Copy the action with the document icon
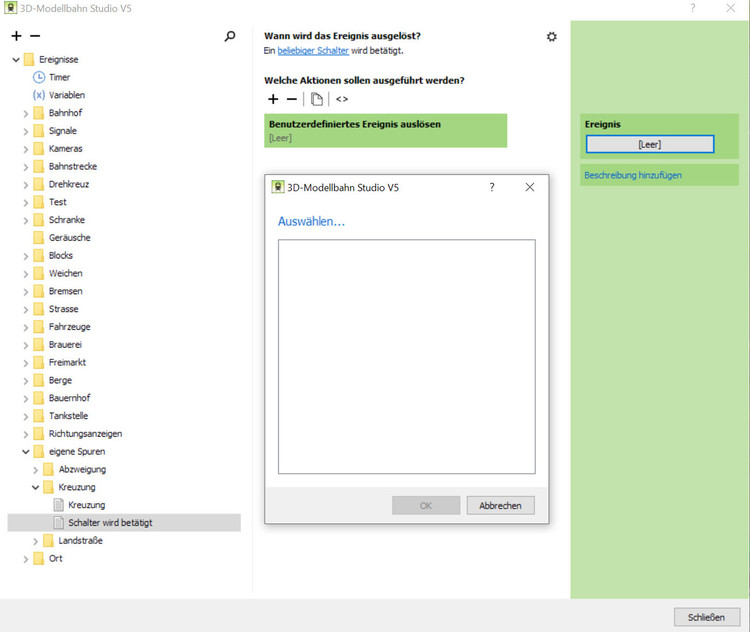This screenshot has width=750, height=632. coord(316,99)
